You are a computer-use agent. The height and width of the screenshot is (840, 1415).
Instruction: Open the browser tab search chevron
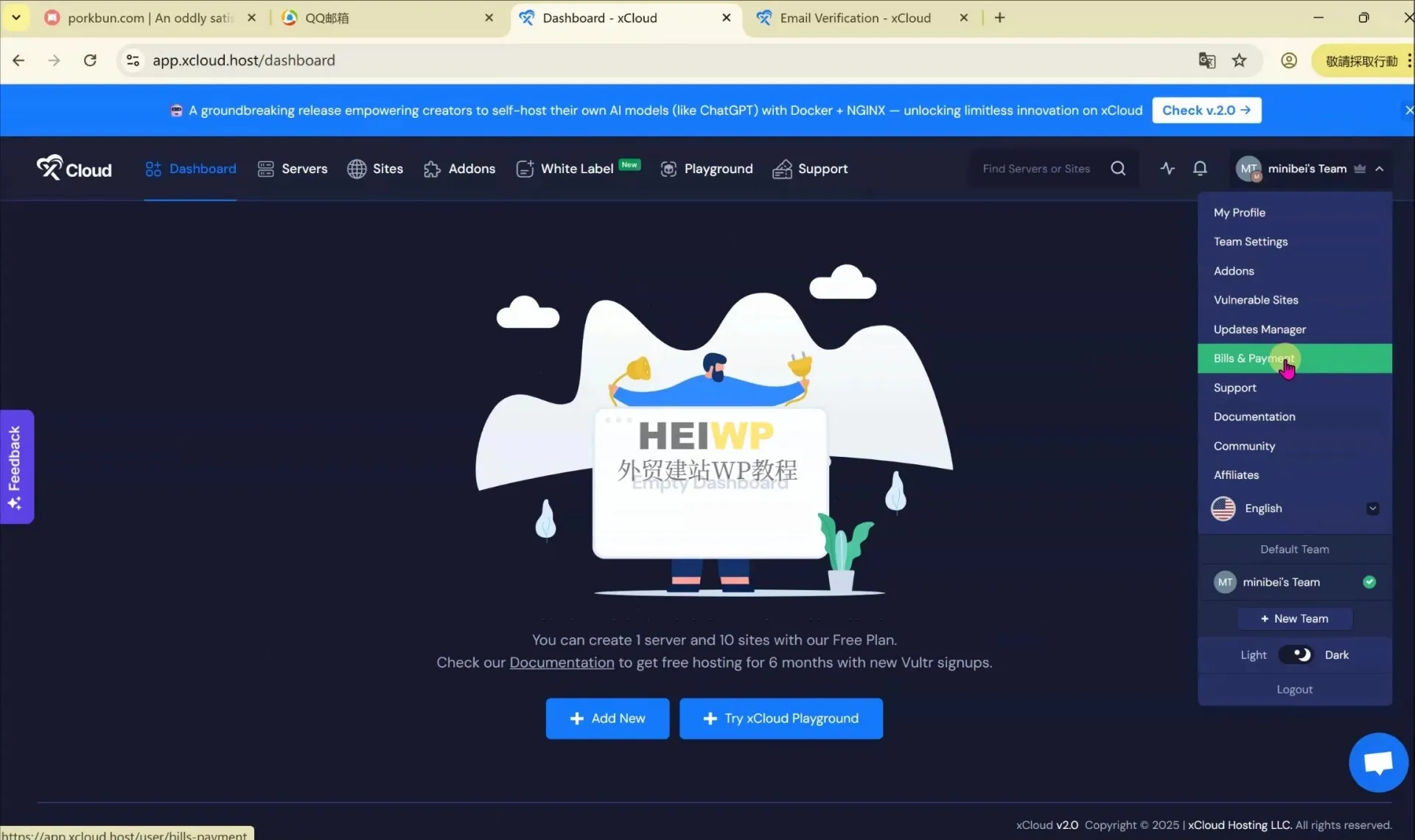coord(16,17)
